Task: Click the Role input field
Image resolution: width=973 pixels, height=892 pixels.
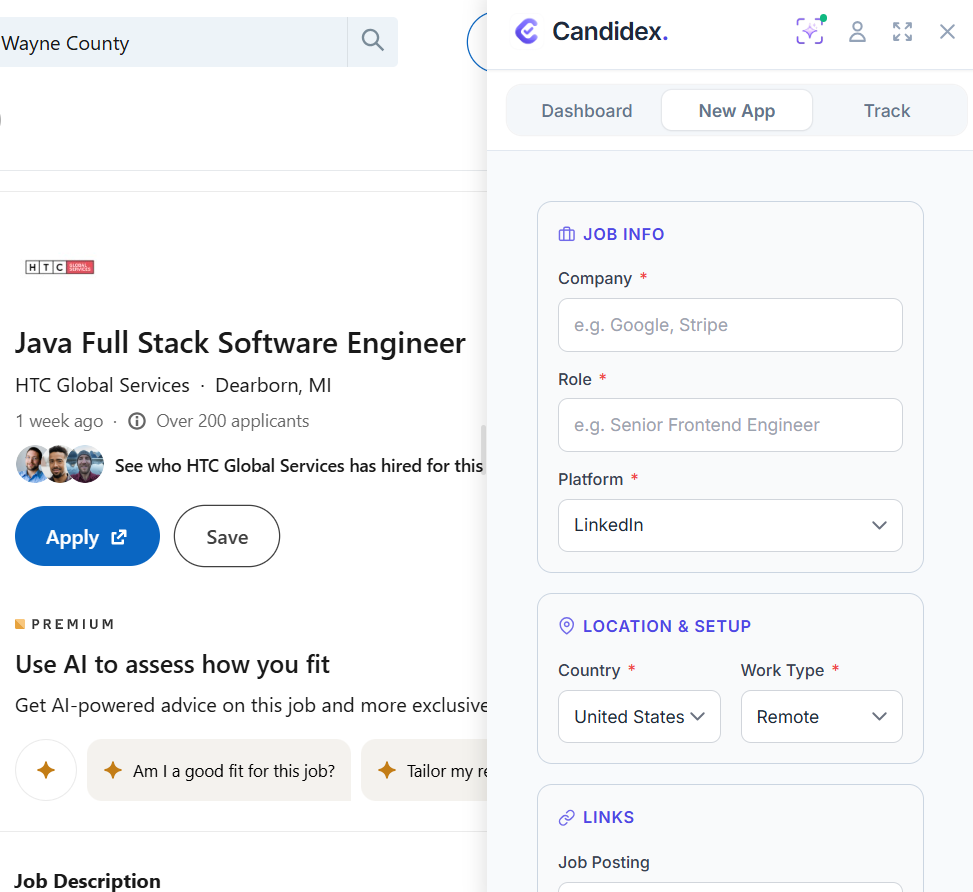Action: pos(730,425)
